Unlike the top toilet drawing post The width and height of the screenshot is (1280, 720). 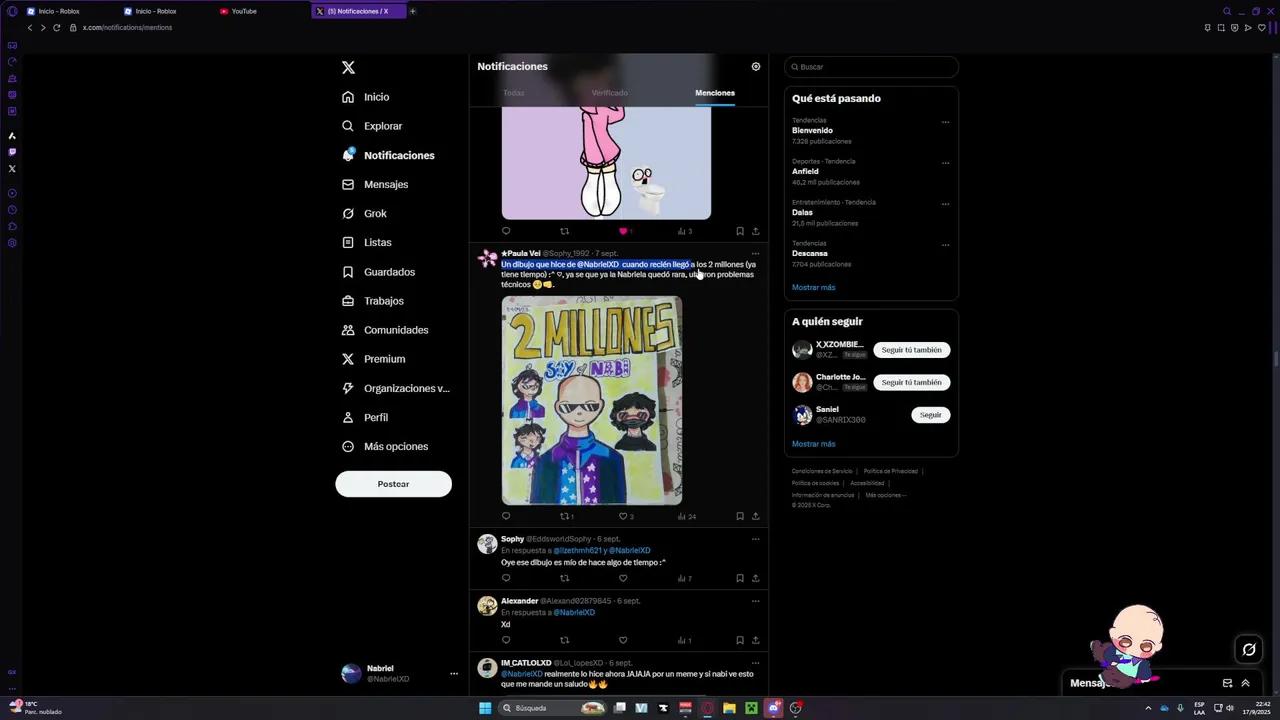pos(624,231)
